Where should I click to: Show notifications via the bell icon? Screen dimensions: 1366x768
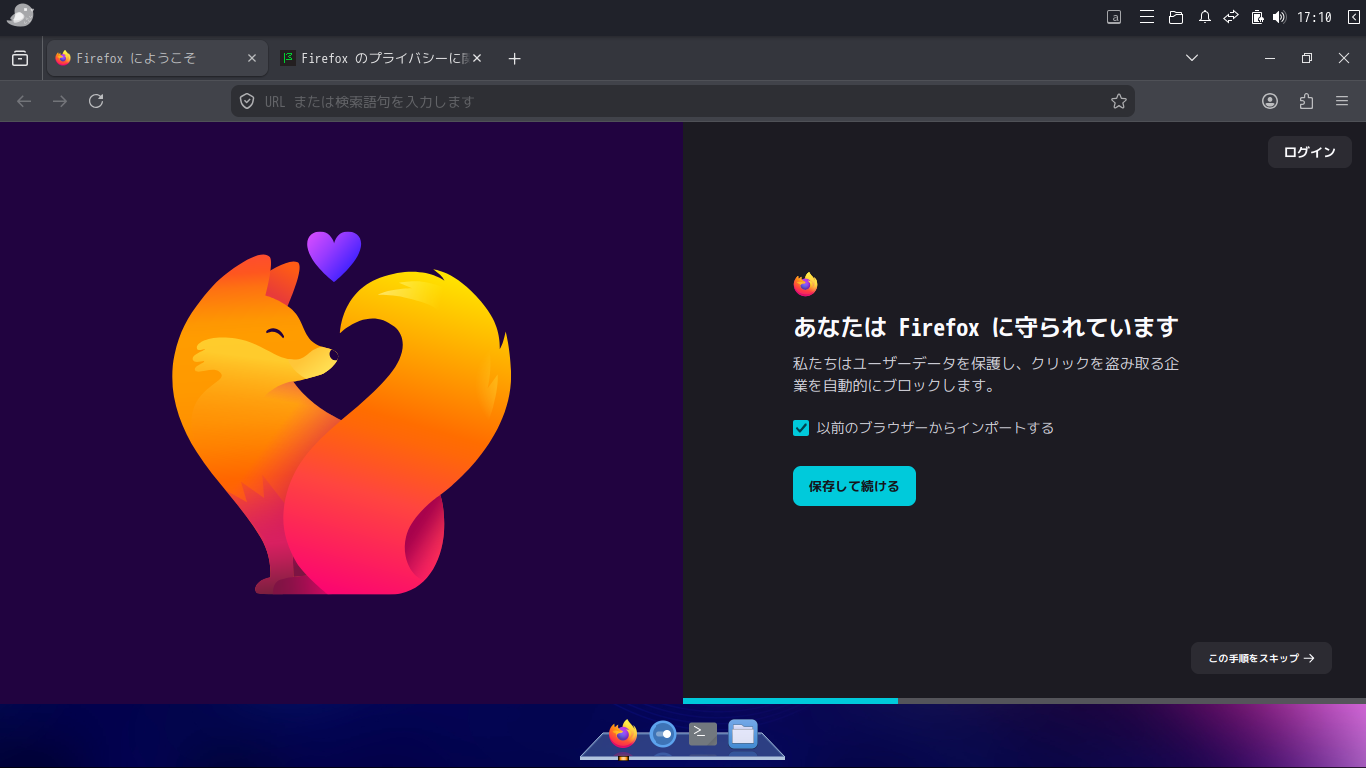pyautogui.click(x=1205, y=17)
